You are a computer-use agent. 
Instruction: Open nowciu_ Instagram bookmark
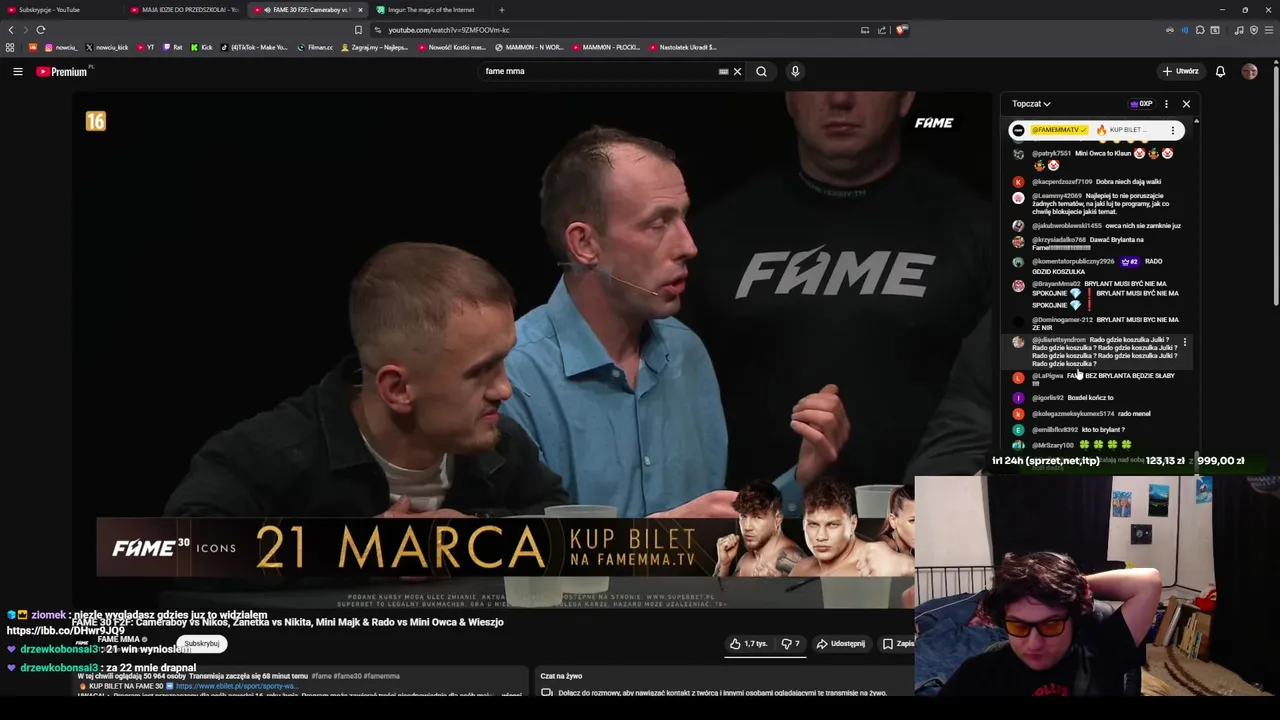tap(60, 47)
